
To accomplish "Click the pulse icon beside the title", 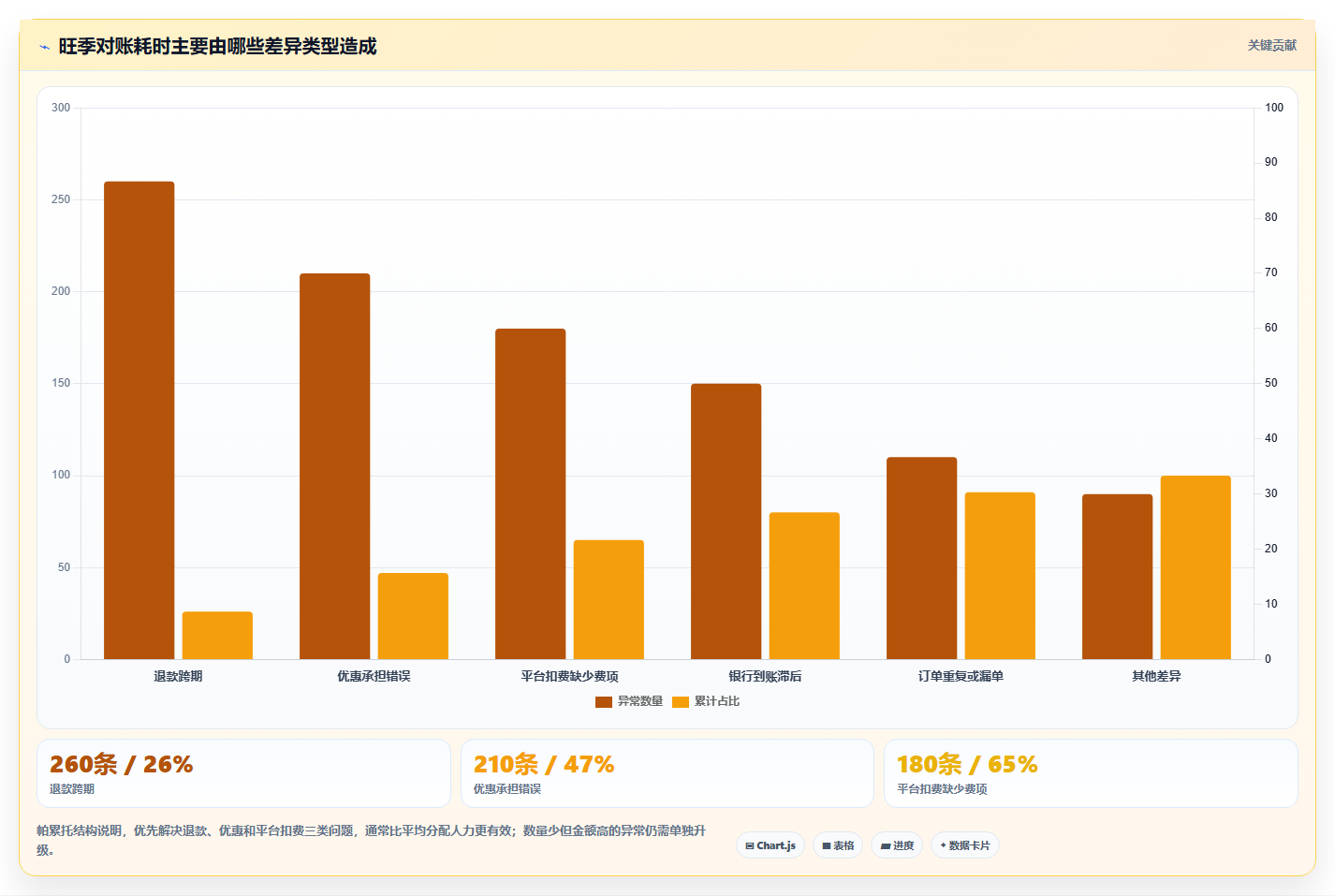I will [44, 47].
